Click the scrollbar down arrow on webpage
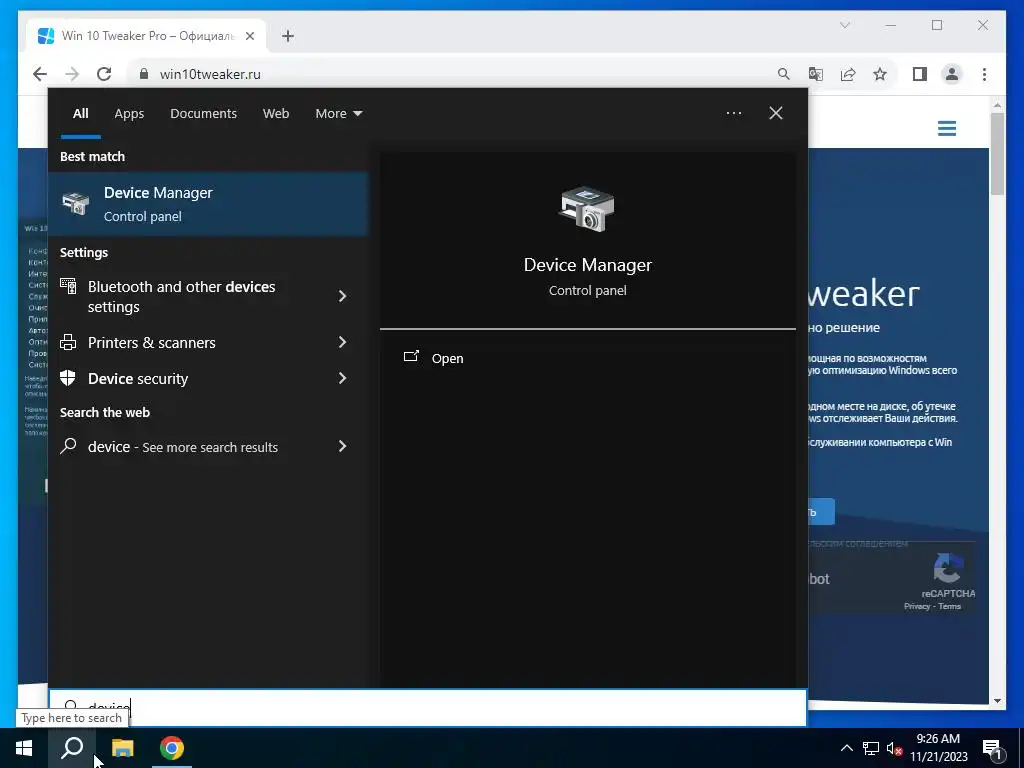1024x768 pixels. click(997, 701)
